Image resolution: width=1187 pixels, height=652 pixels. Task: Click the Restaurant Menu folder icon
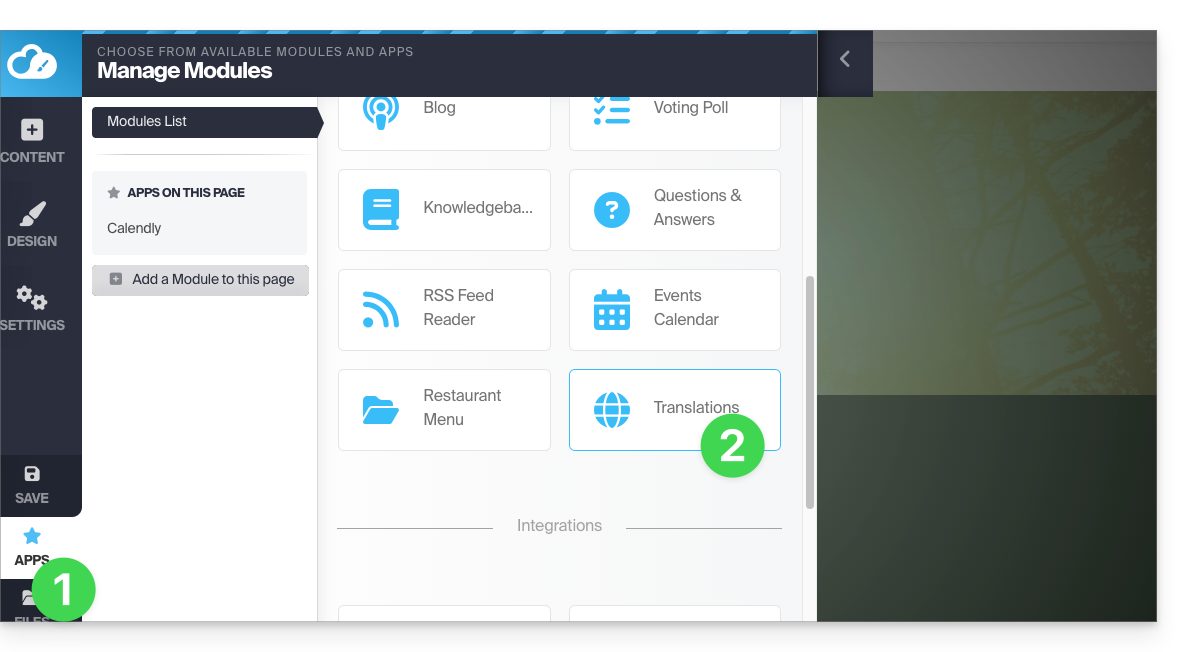tap(381, 410)
